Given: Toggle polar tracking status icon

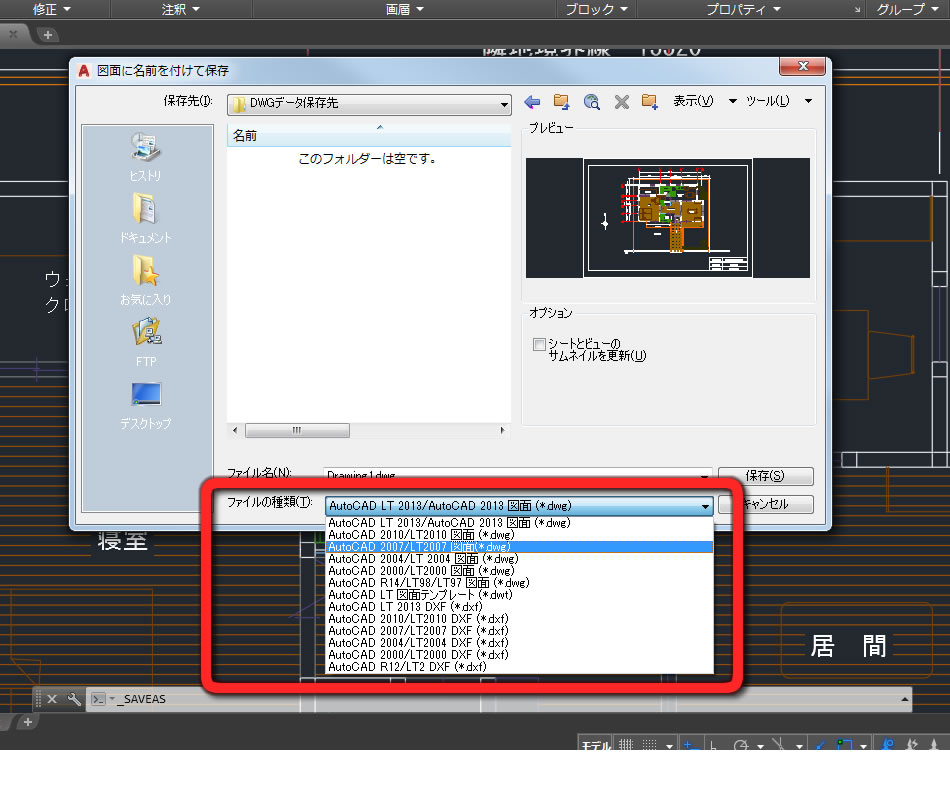Looking at the screenshot, I should pos(740,745).
